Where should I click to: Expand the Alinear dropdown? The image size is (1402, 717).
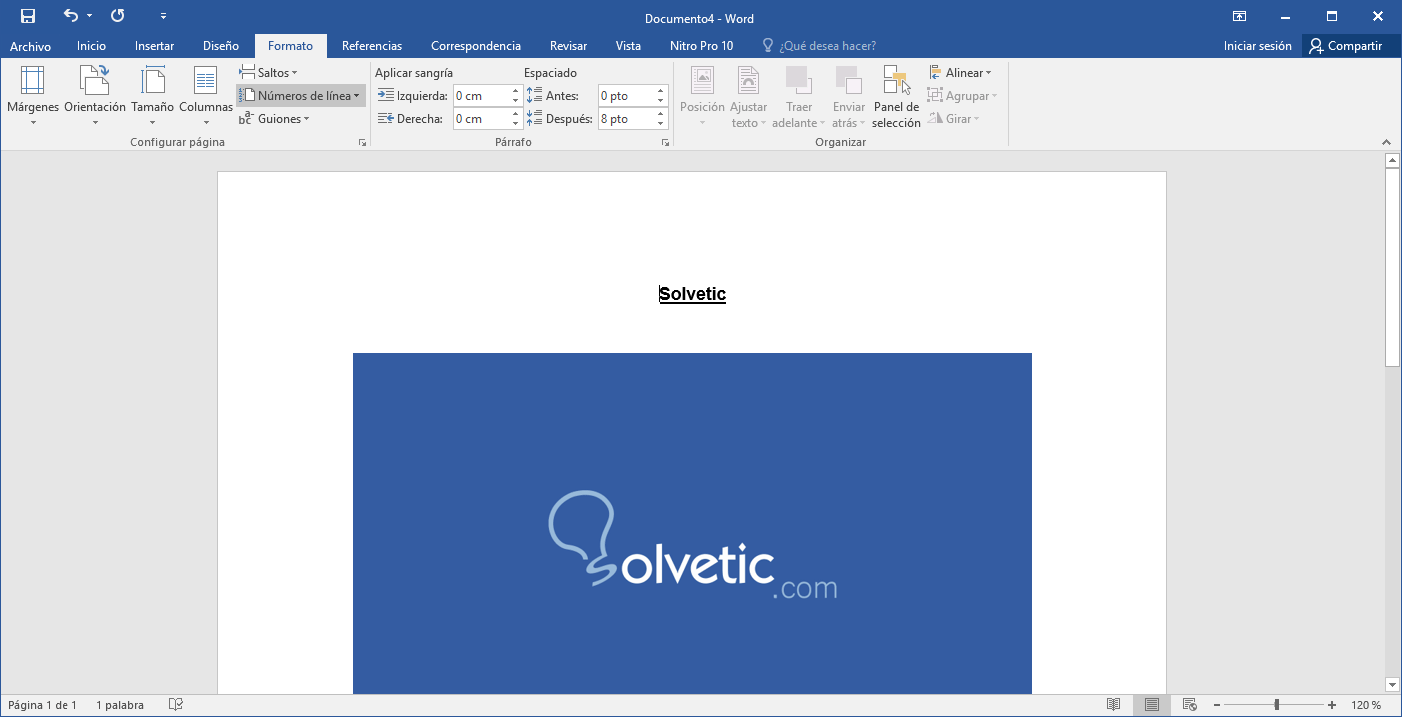[x=960, y=73]
